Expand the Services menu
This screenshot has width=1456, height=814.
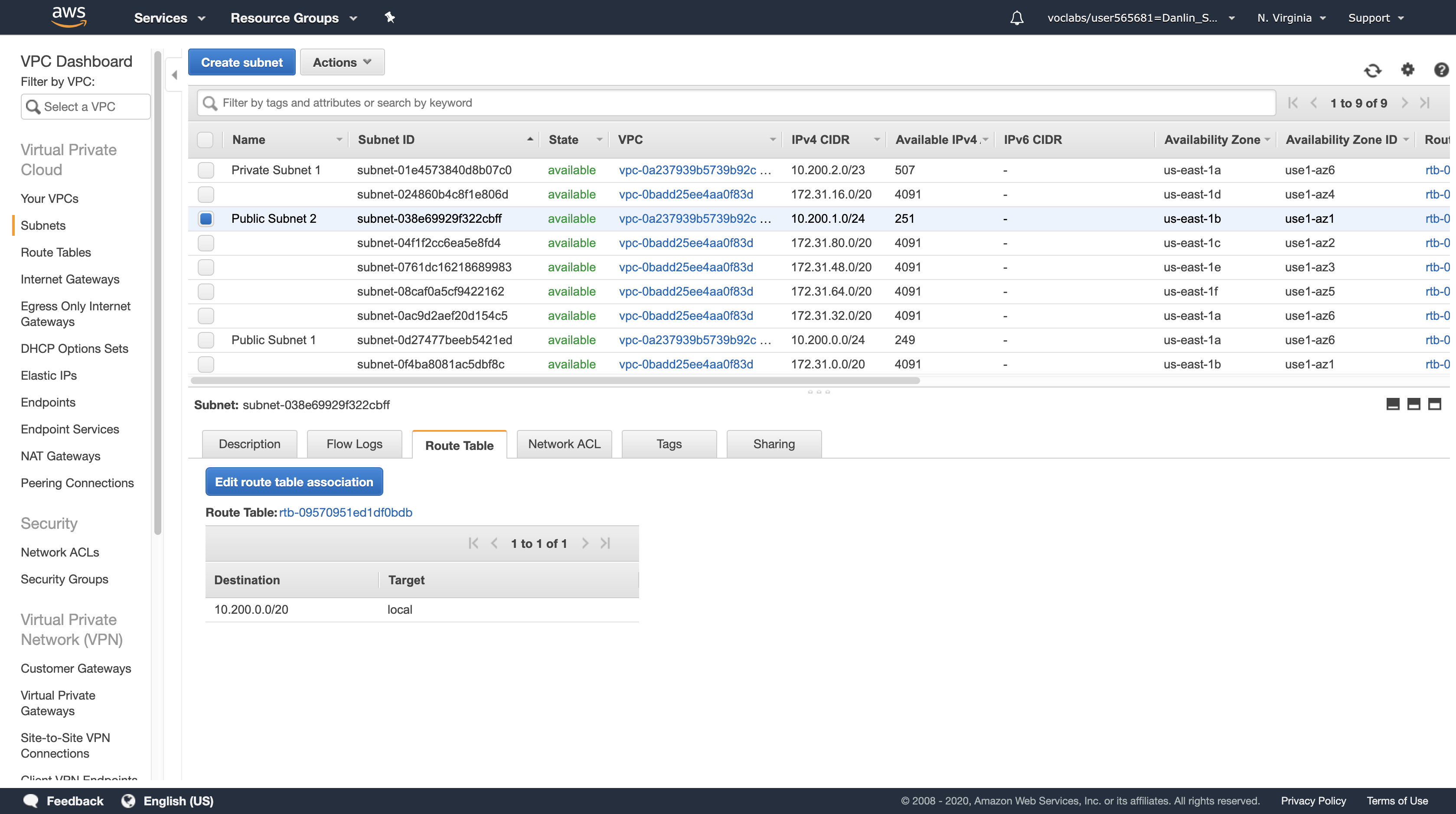click(169, 18)
